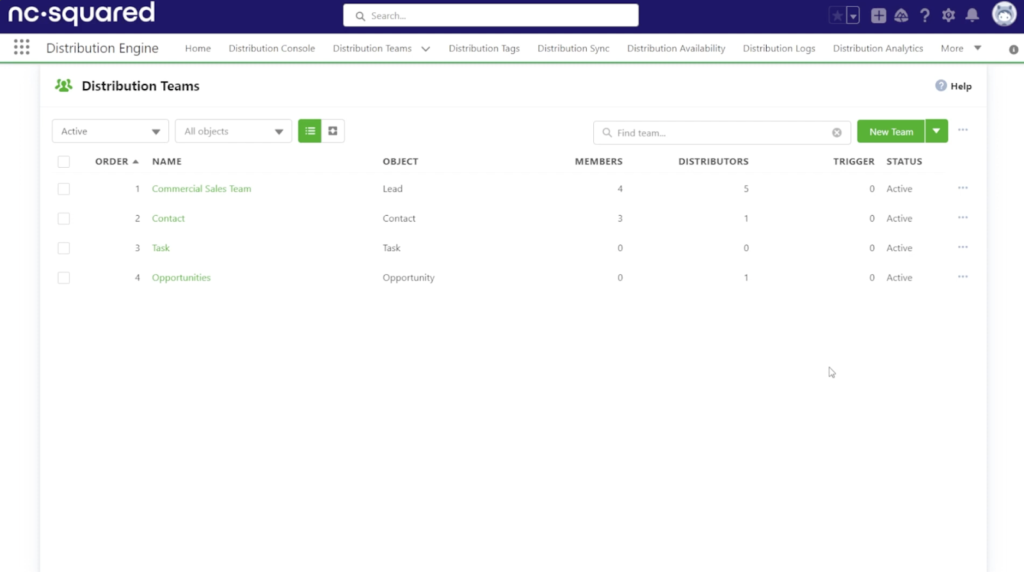
Task: Open the Contact team link
Action: pyautogui.click(x=168, y=218)
